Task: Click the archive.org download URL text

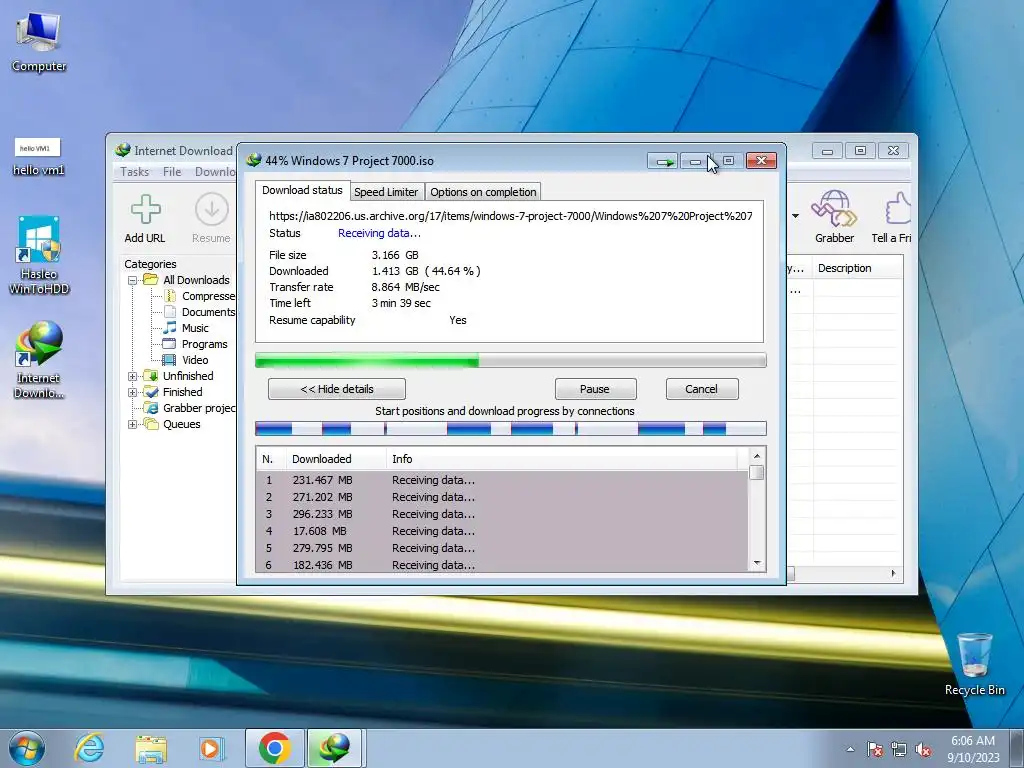Action: [x=511, y=216]
